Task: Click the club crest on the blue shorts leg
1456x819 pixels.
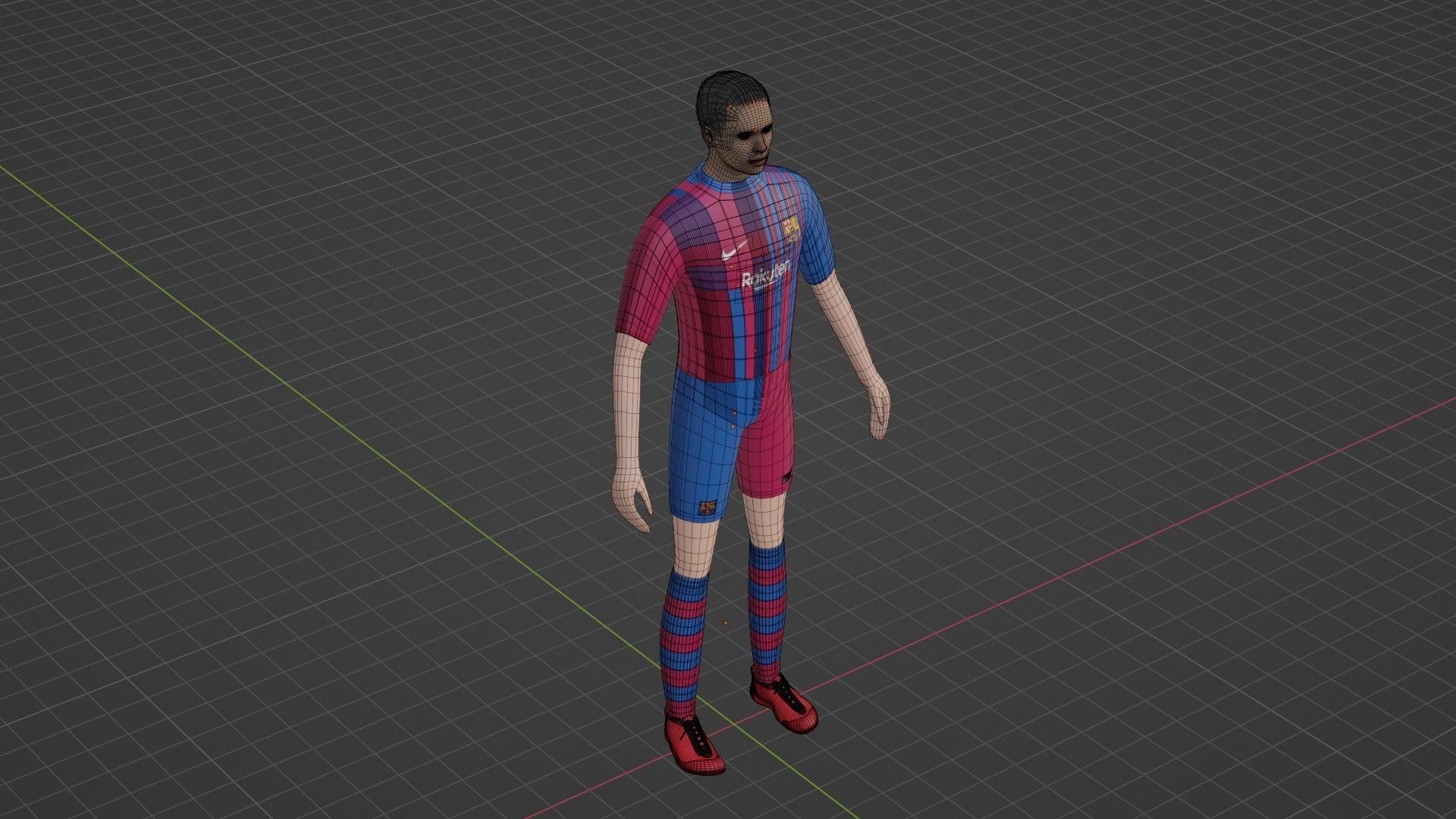Action: click(x=707, y=508)
